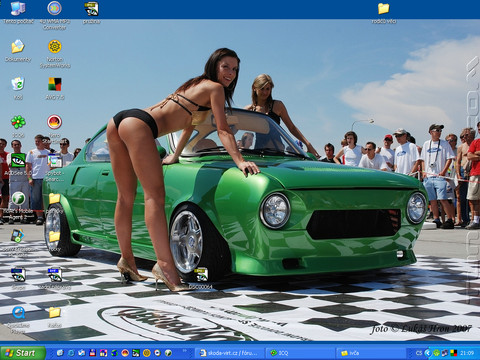Select the AVG 7.5 desktop icon
The width and height of the screenshot is (480, 360).
coord(55,84)
